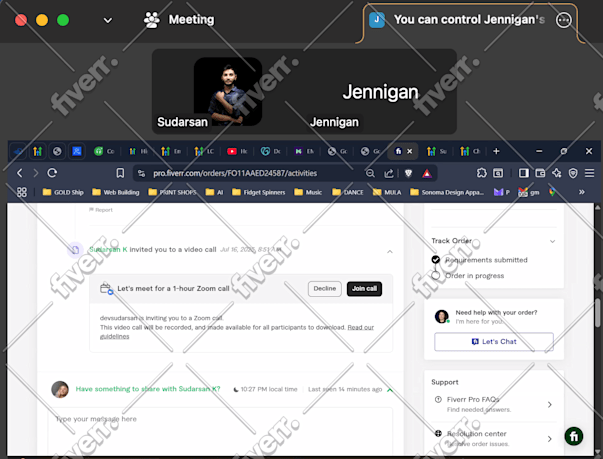Collapse the Track Order section chevron
The width and height of the screenshot is (603, 459).
(x=552, y=241)
